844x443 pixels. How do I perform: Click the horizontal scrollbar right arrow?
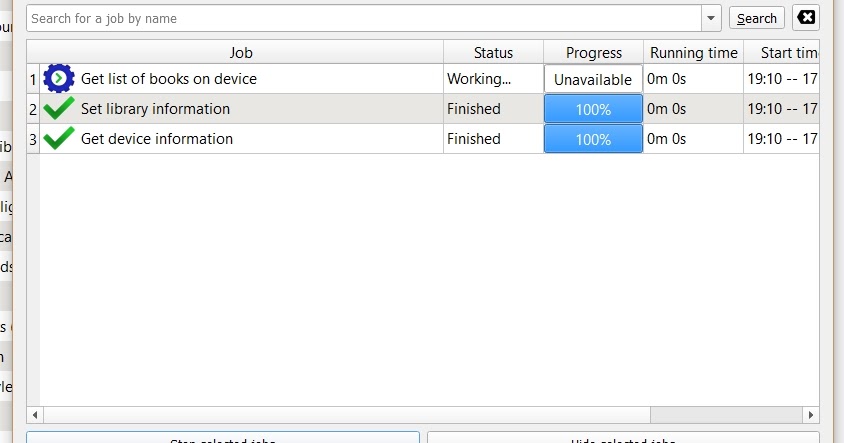click(x=811, y=414)
